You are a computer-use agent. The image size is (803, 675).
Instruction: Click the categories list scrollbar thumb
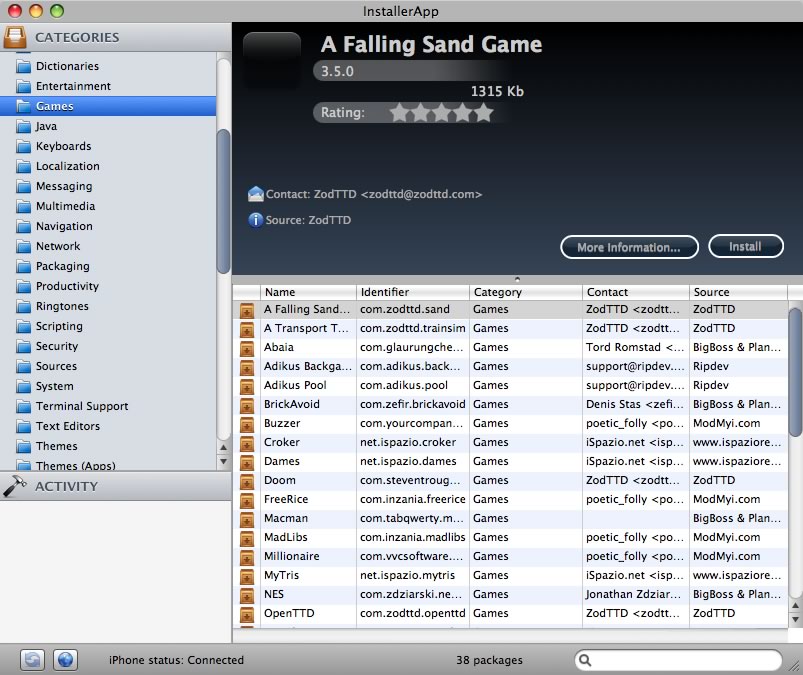[x=223, y=201]
